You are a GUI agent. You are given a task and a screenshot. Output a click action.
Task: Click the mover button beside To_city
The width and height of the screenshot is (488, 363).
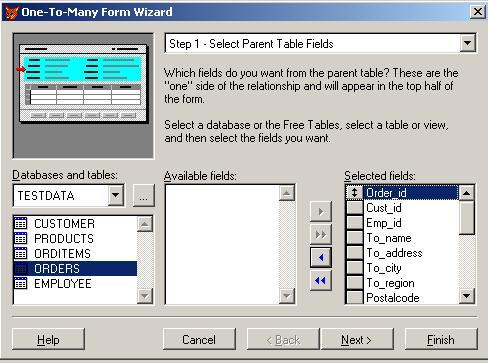click(355, 268)
